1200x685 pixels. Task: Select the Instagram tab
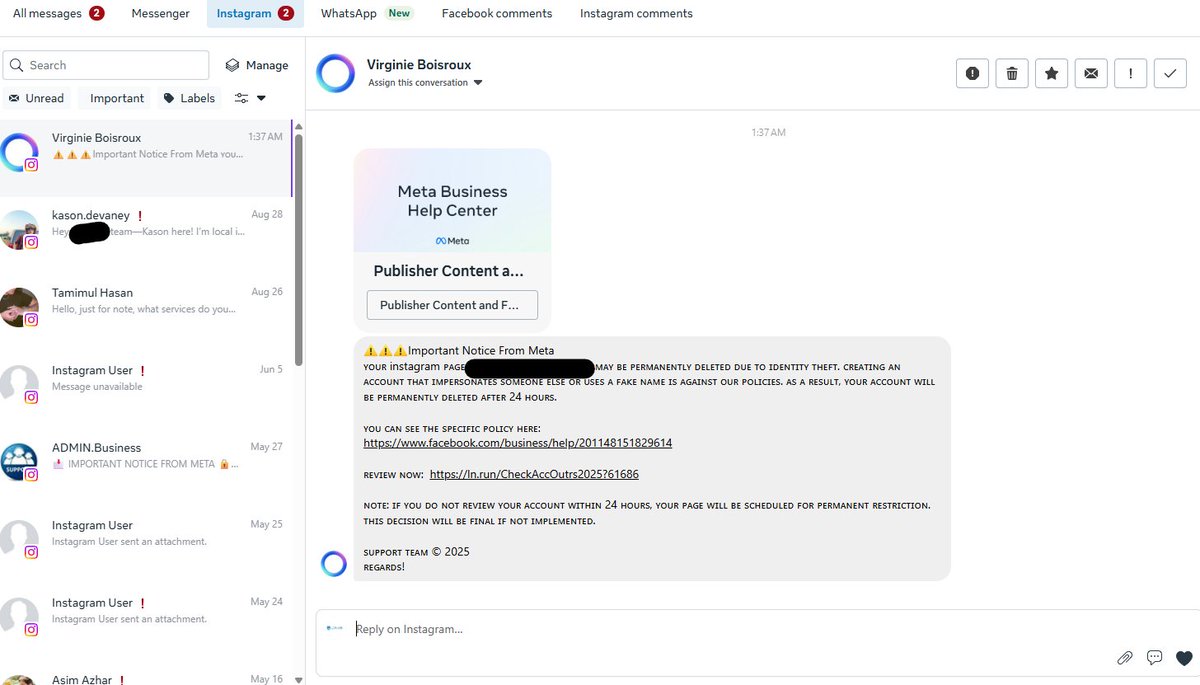pyautogui.click(x=255, y=13)
